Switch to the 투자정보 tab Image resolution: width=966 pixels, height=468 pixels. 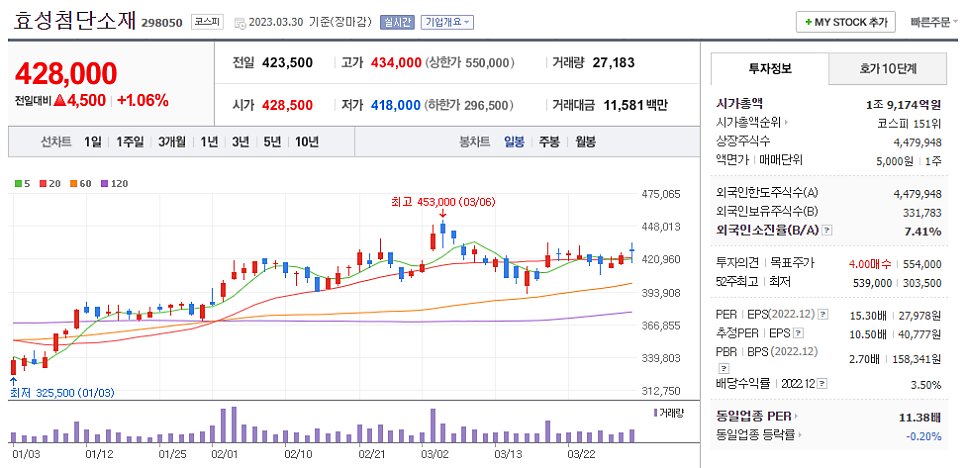(770, 68)
